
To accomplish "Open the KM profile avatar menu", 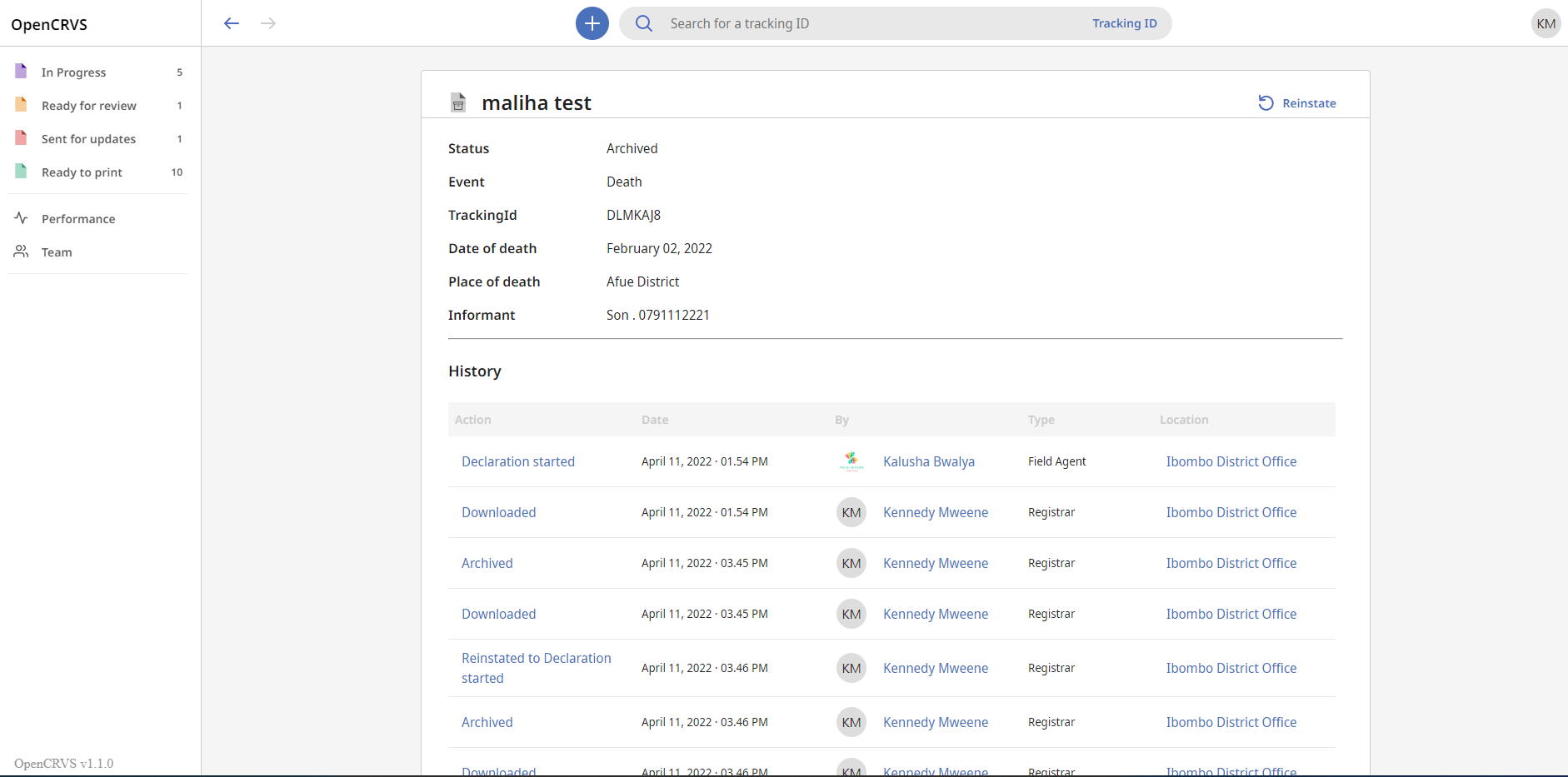I will (x=1546, y=22).
